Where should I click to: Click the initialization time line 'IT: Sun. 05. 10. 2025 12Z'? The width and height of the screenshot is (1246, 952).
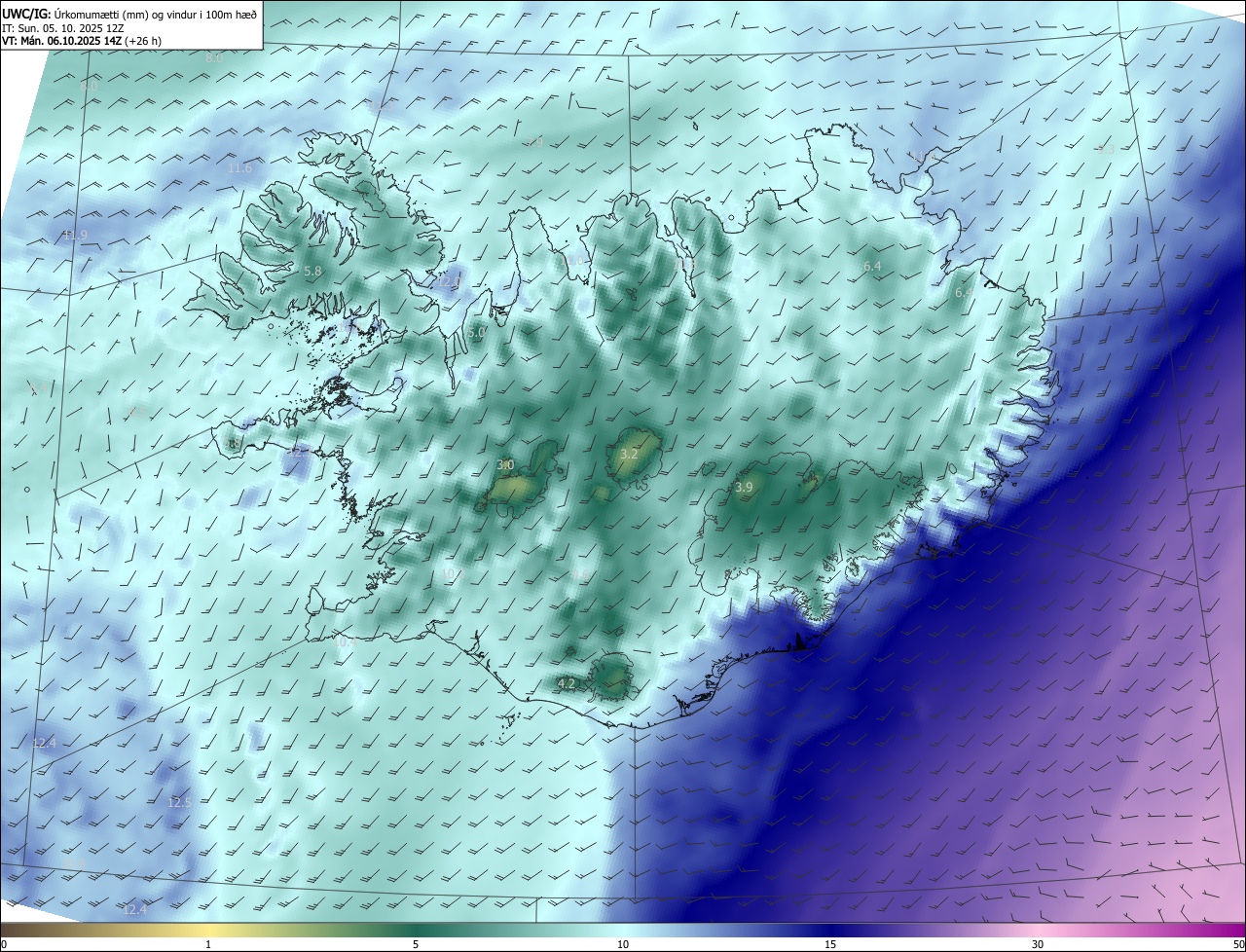tap(62, 27)
